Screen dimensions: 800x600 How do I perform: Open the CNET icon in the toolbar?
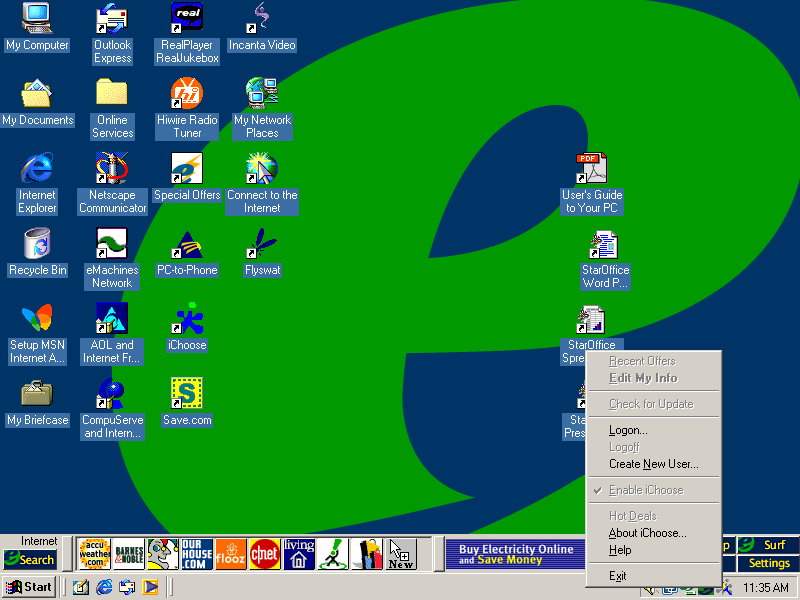[264, 553]
